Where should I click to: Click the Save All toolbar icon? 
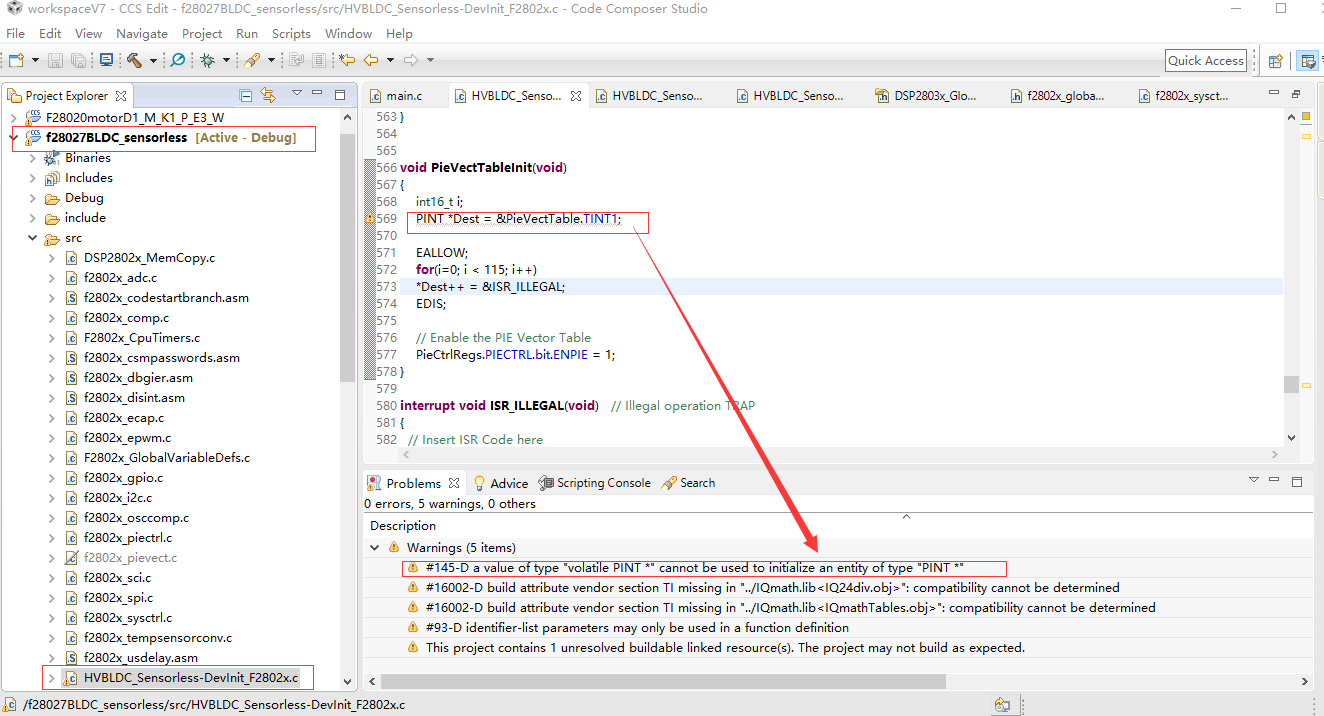pos(78,60)
